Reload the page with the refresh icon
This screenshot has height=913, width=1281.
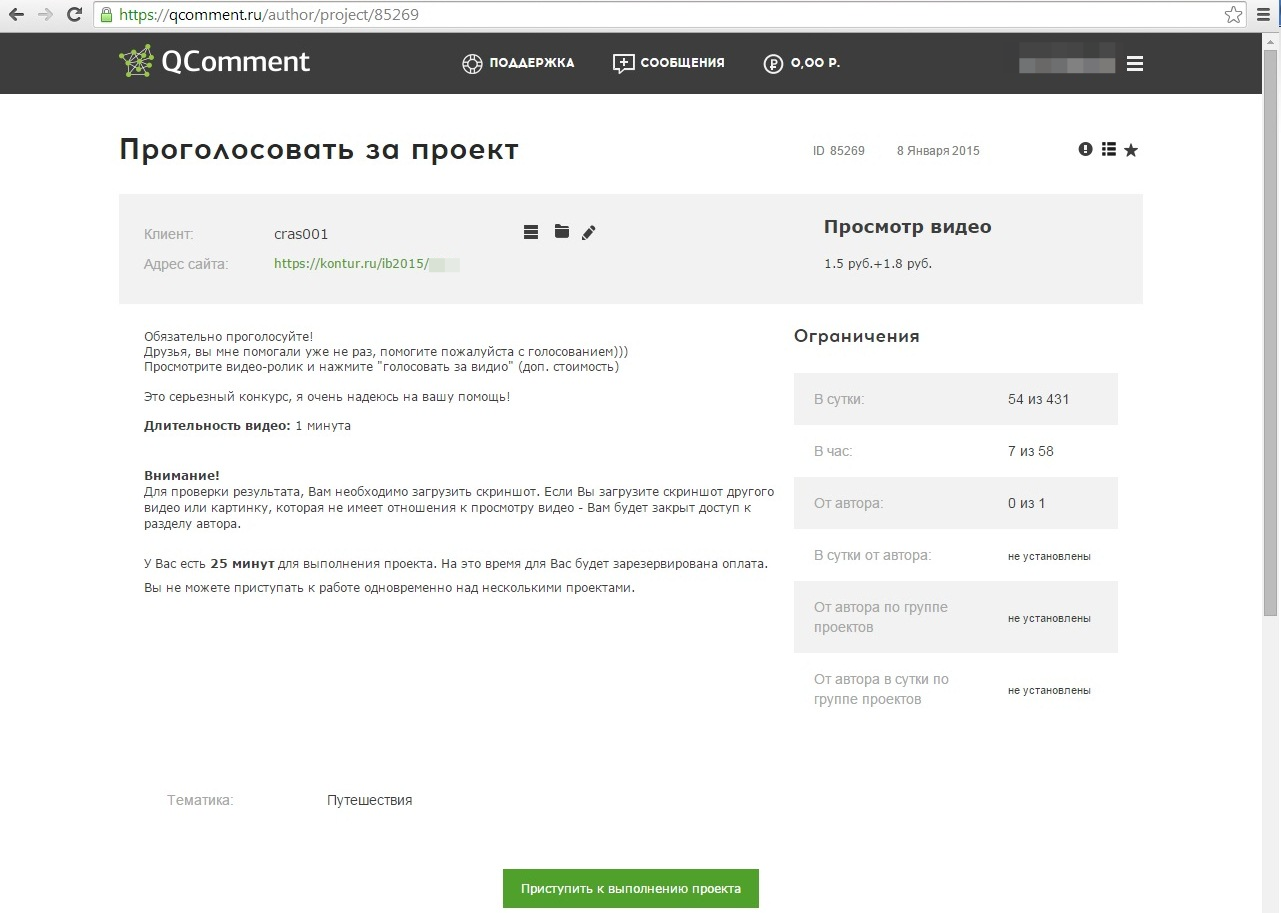[74, 15]
